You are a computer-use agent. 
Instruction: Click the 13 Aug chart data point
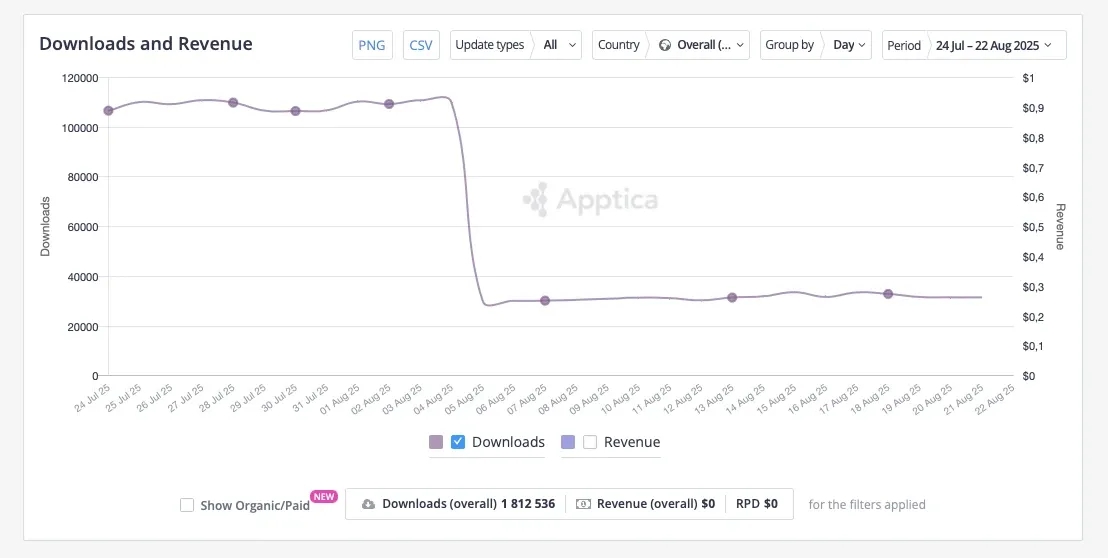tap(732, 297)
